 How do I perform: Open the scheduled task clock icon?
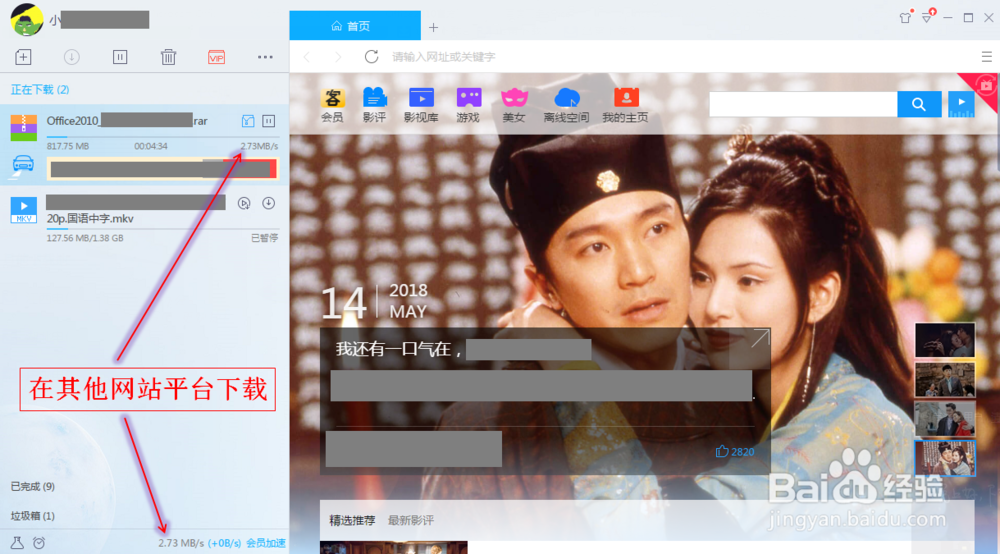pos(39,543)
